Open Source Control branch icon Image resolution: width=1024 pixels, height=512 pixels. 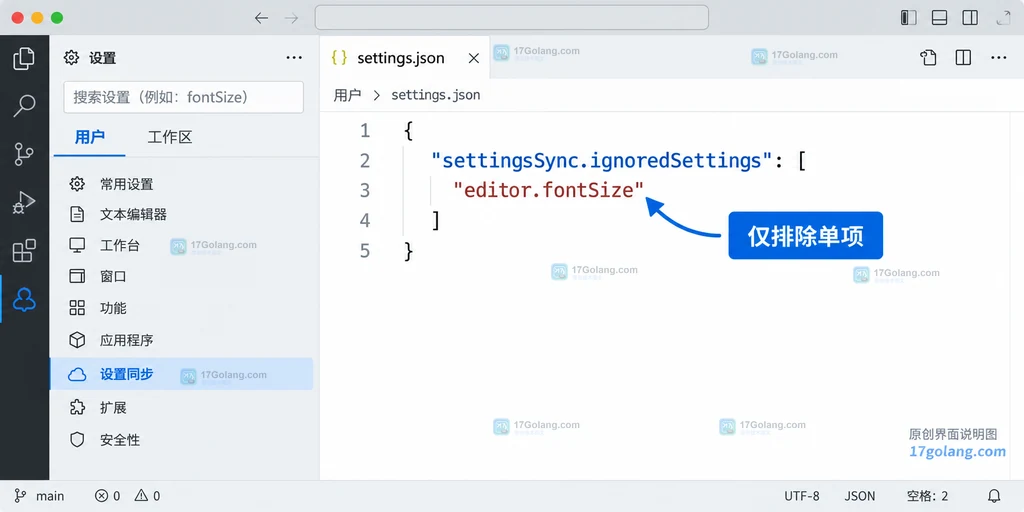tap(24, 154)
